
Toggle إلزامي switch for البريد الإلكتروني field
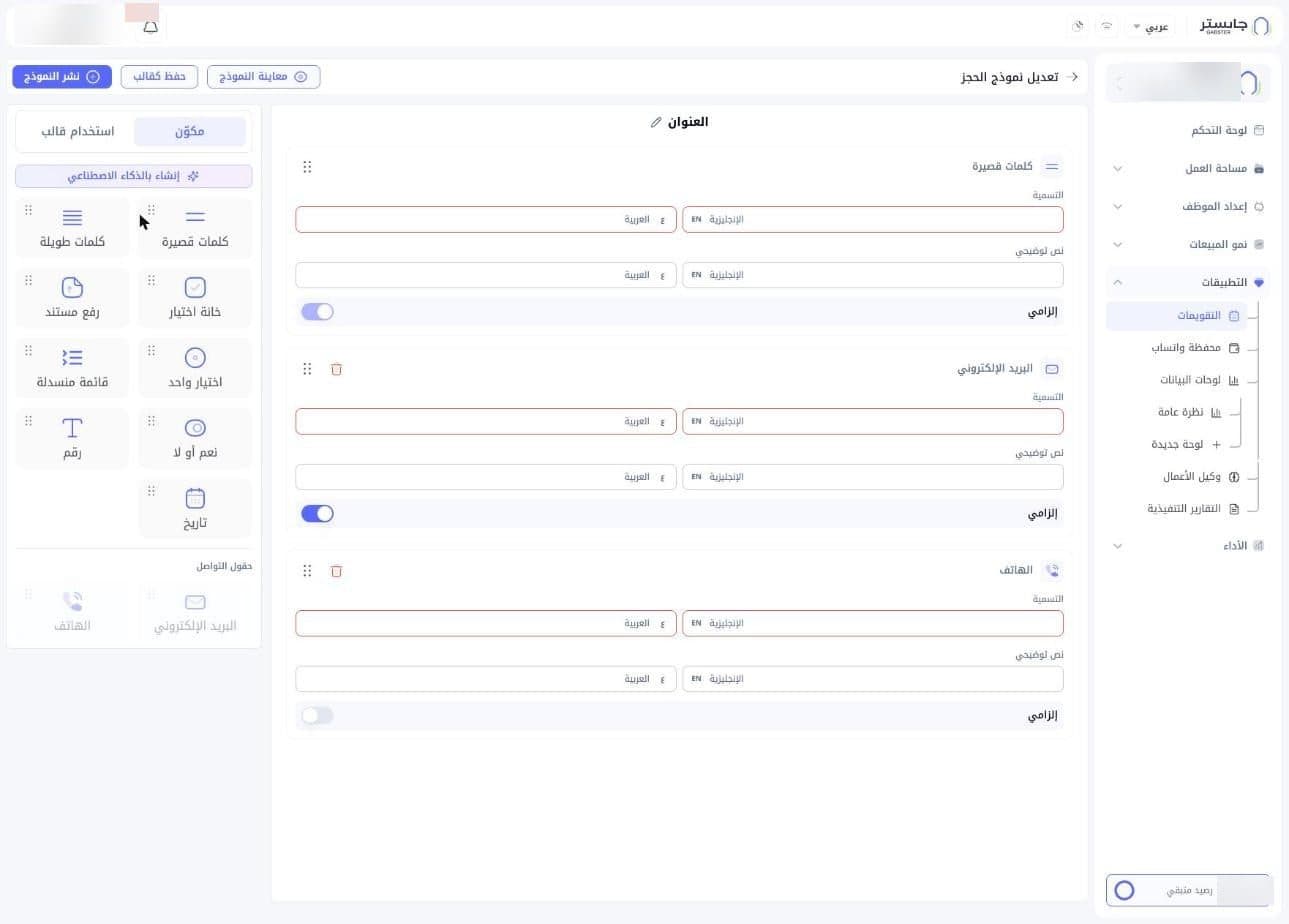(x=317, y=514)
